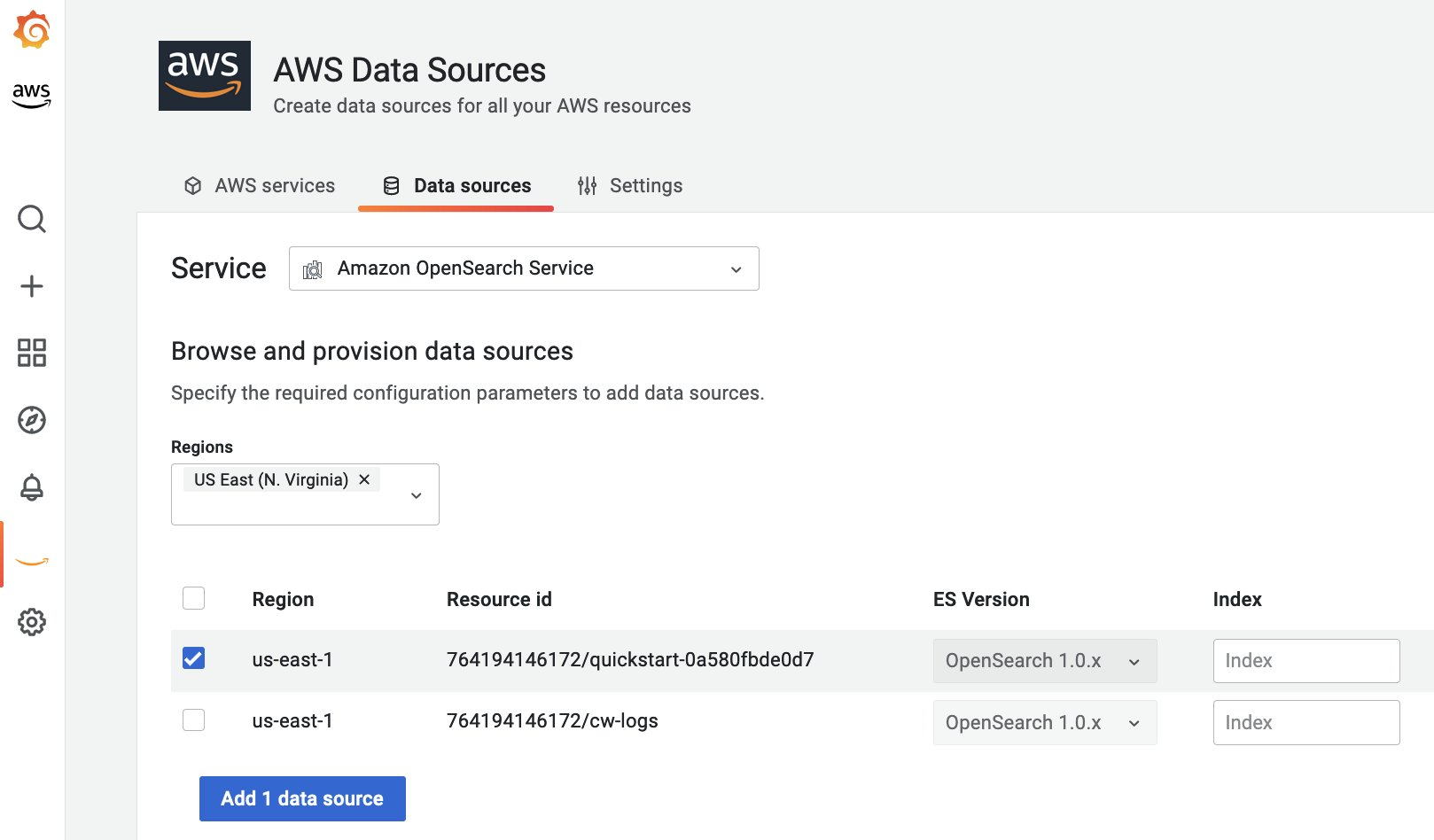This screenshot has height=840, width=1434.
Task: Open the AWS plugin icon in sidebar
Action: coord(32,95)
